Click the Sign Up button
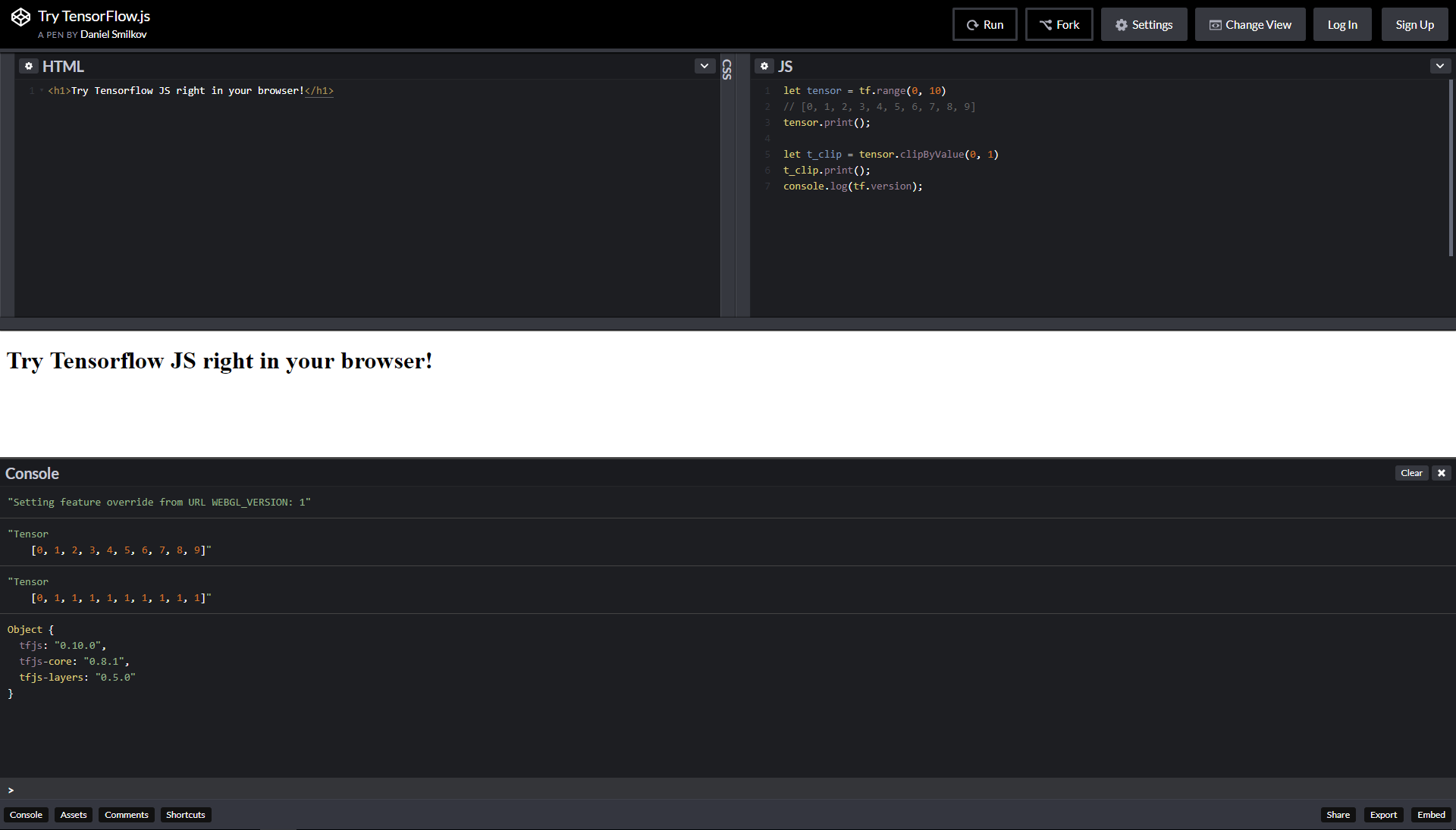Screen dimensions: 1456x830 [1414, 25]
